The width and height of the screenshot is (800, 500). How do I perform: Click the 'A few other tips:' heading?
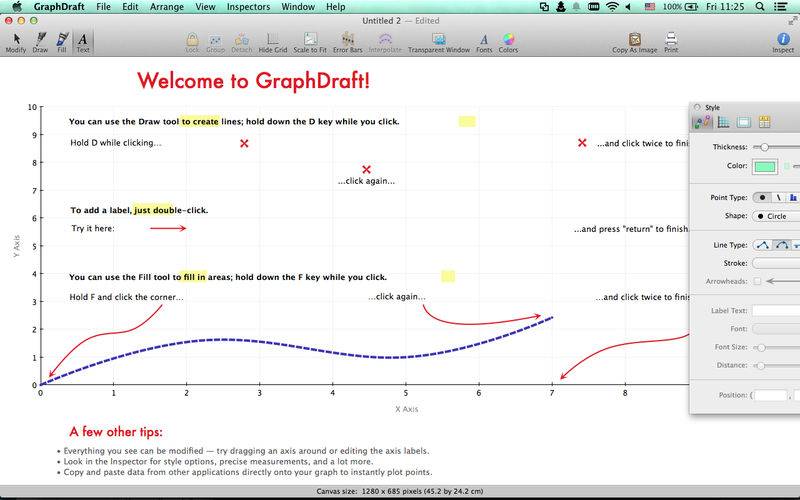point(116,432)
